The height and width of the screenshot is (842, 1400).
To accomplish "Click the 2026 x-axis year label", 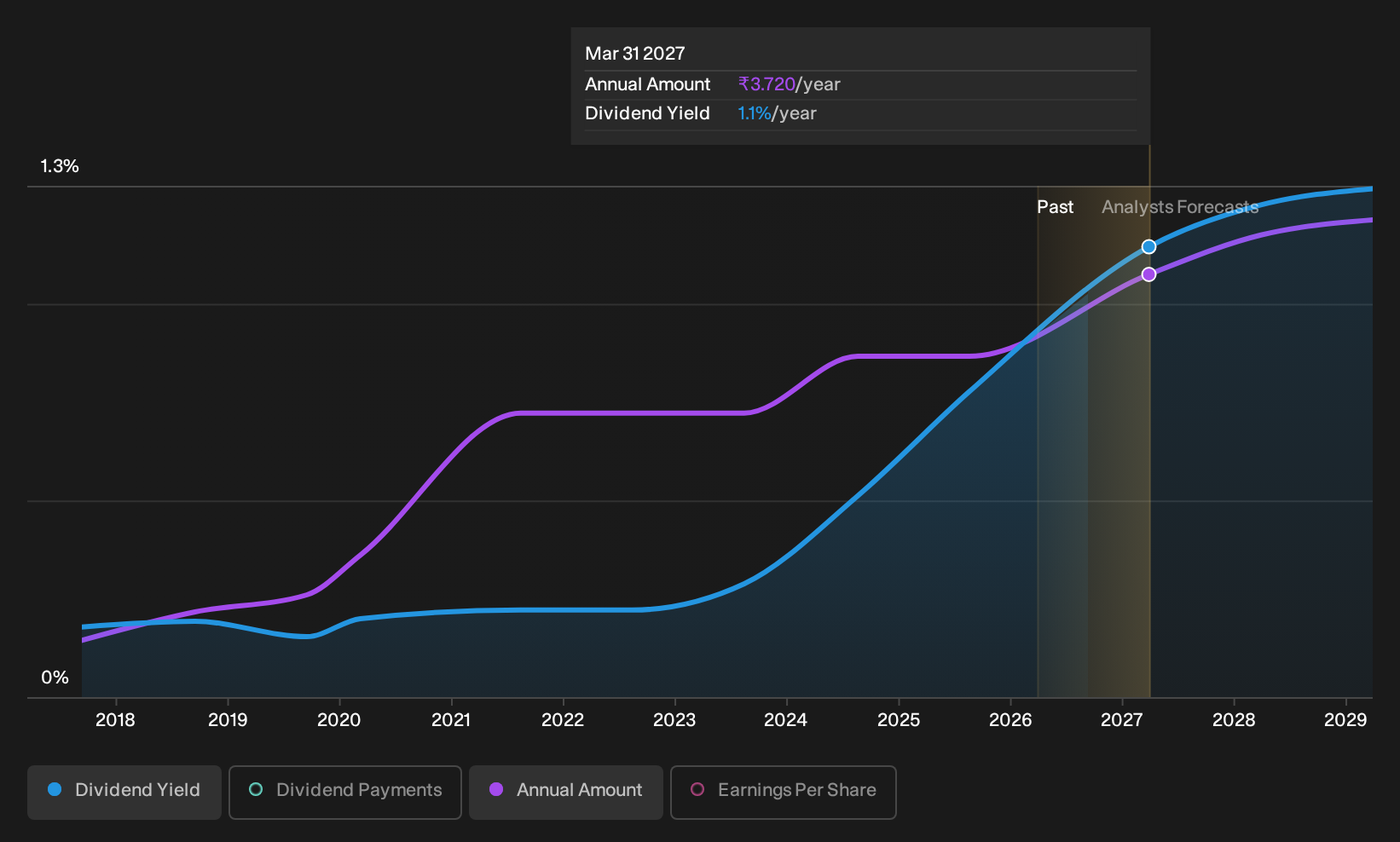I will coord(1010,720).
